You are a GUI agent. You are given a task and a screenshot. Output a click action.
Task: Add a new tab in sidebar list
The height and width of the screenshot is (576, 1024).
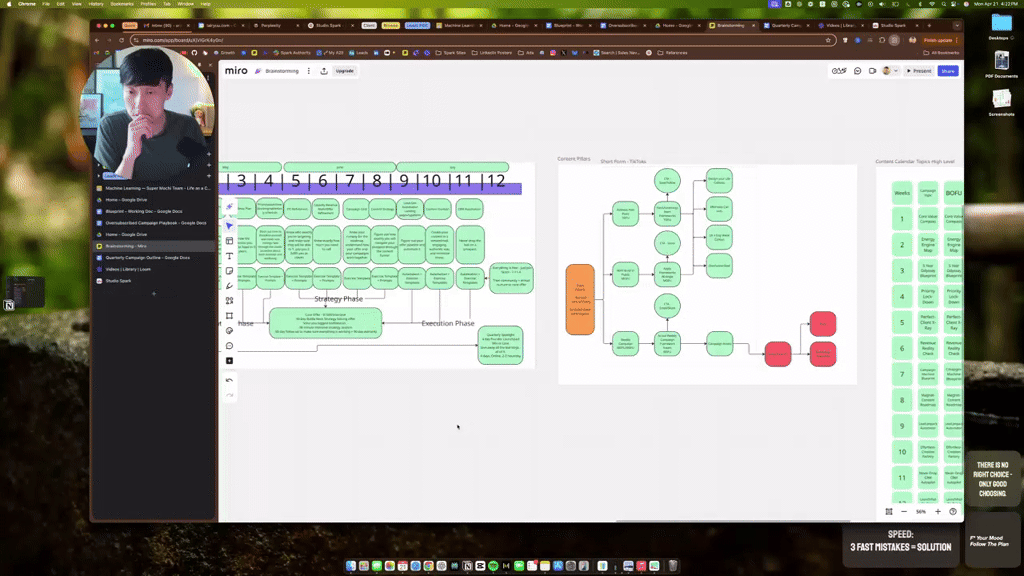(153, 294)
